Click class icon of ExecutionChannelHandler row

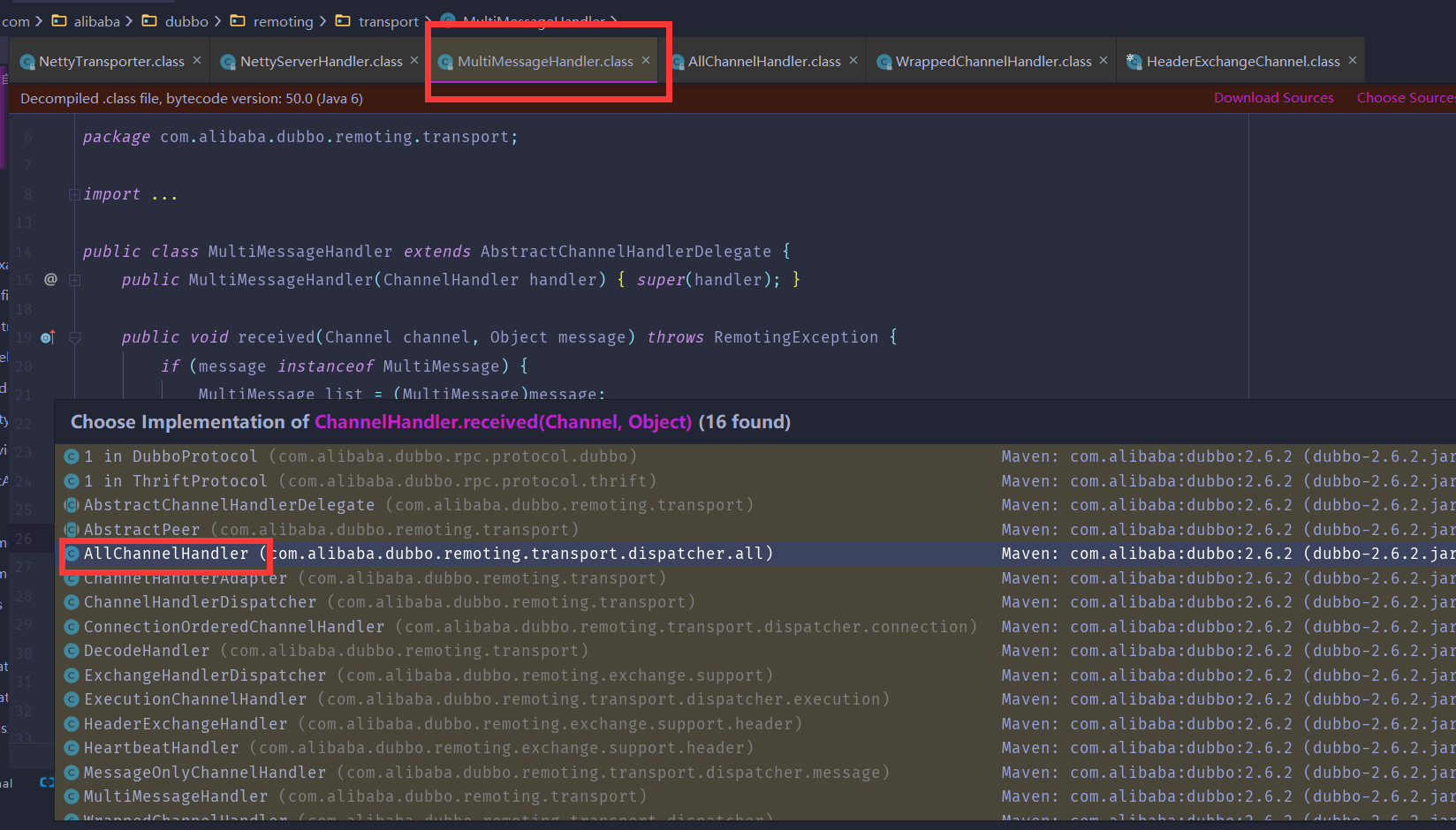point(72,699)
